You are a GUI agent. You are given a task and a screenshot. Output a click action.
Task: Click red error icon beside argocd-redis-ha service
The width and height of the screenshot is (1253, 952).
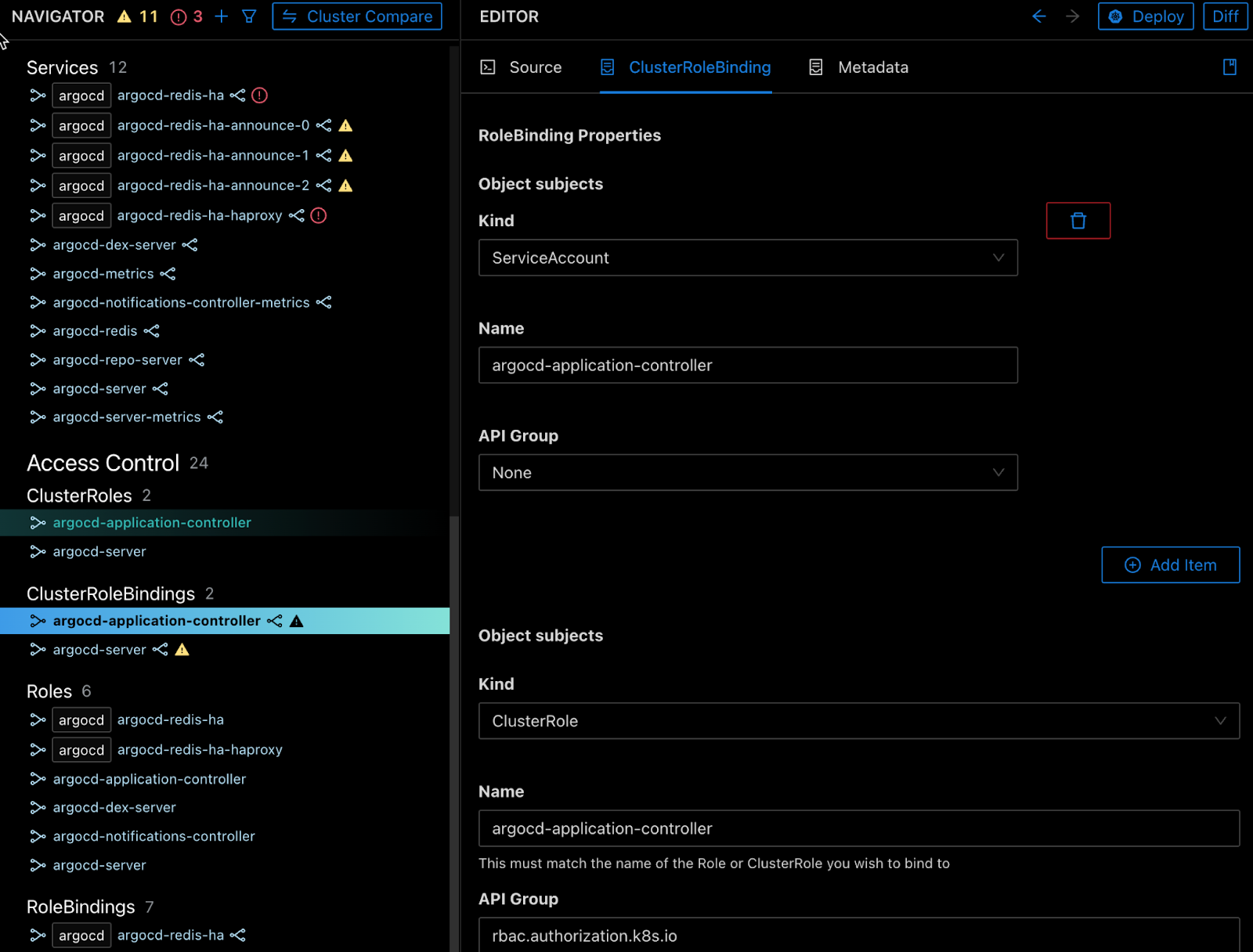[x=260, y=96]
